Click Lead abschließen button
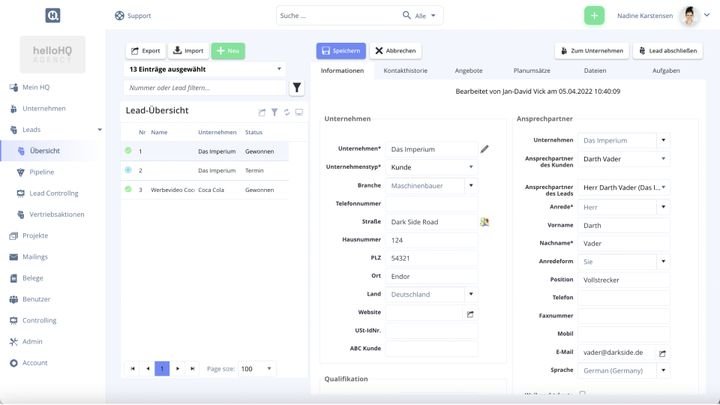Image resolution: width=720 pixels, height=405 pixels. click(x=668, y=51)
